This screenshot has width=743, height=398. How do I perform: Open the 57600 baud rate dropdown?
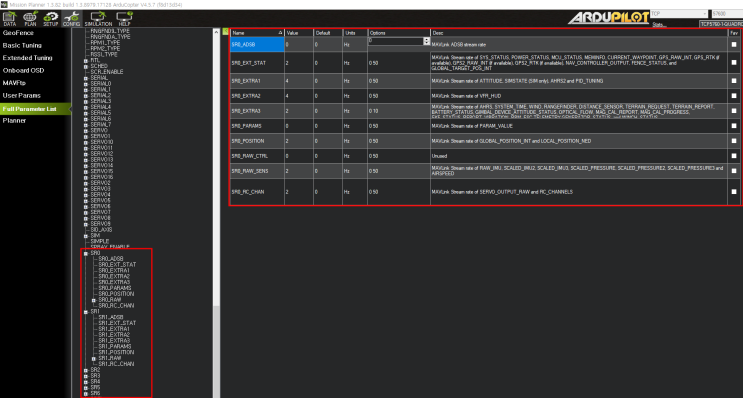tap(727, 14)
